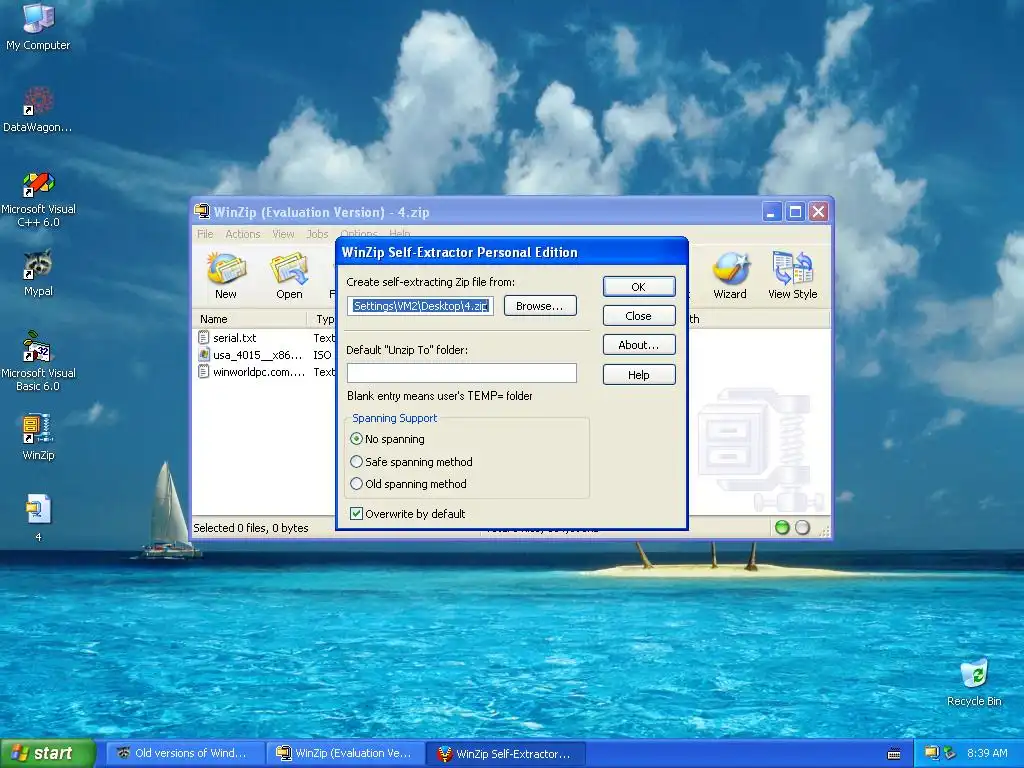This screenshot has height=768, width=1024.
Task: Click Close in the Self-Extractor dialog
Action: click(x=639, y=315)
